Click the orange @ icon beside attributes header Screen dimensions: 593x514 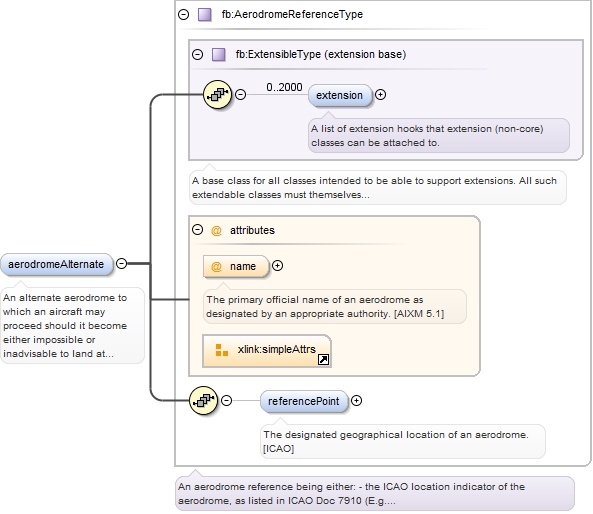[216, 230]
